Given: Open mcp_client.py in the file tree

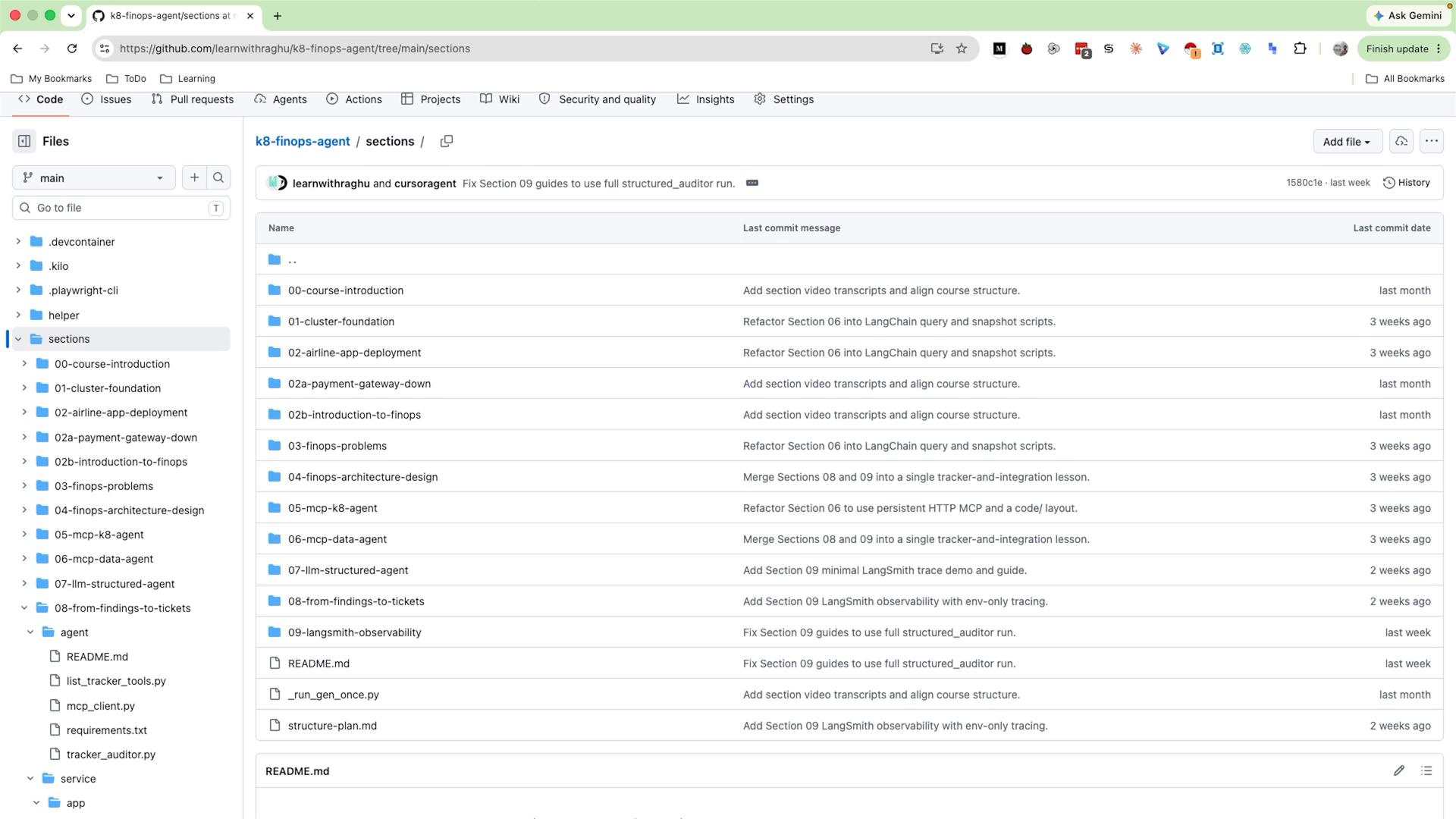Looking at the screenshot, I should coord(101,706).
